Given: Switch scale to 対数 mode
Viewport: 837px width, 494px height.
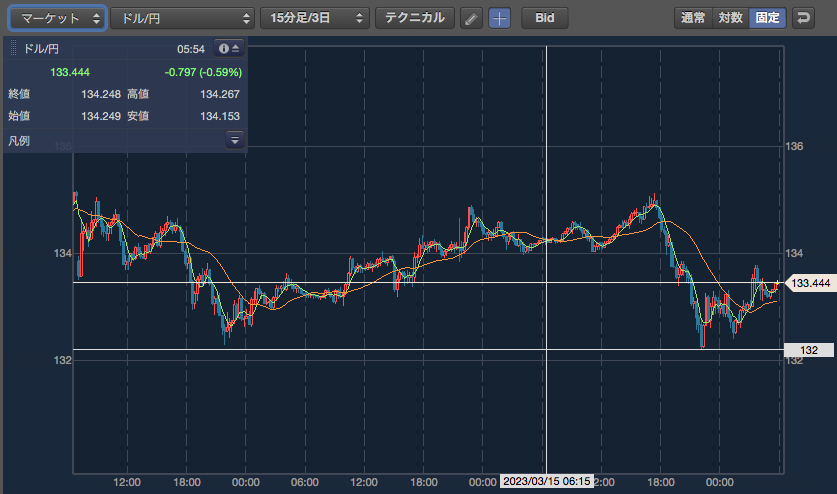Looking at the screenshot, I should click(x=730, y=18).
